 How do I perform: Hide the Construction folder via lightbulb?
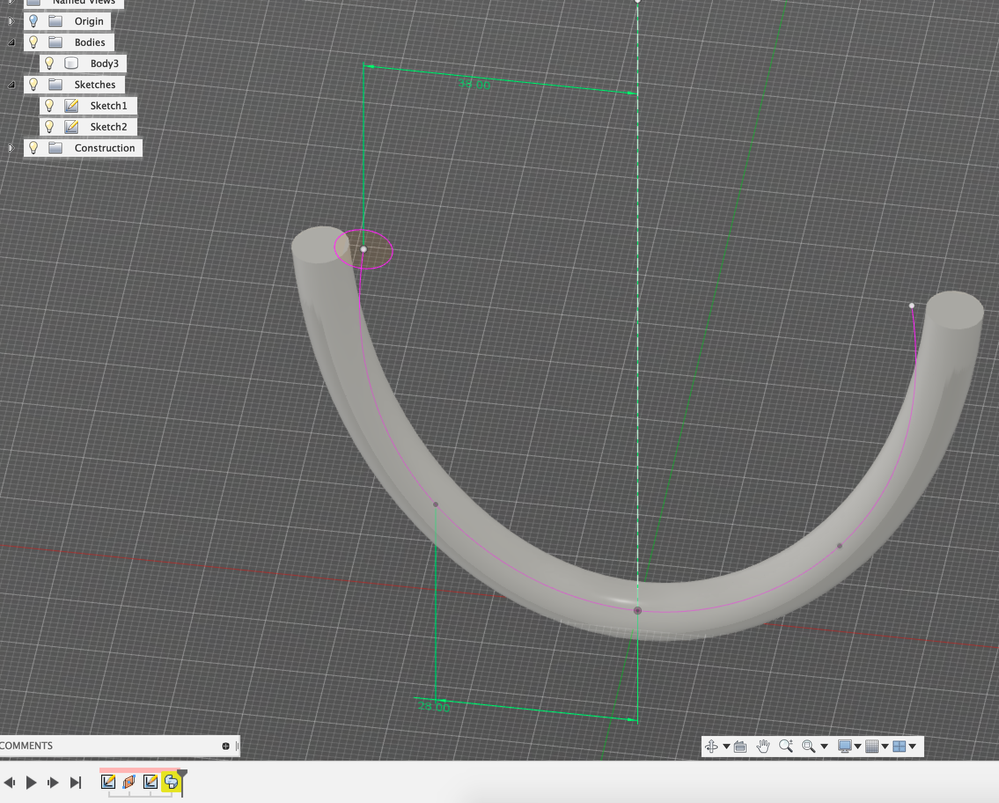tap(33, 147)
